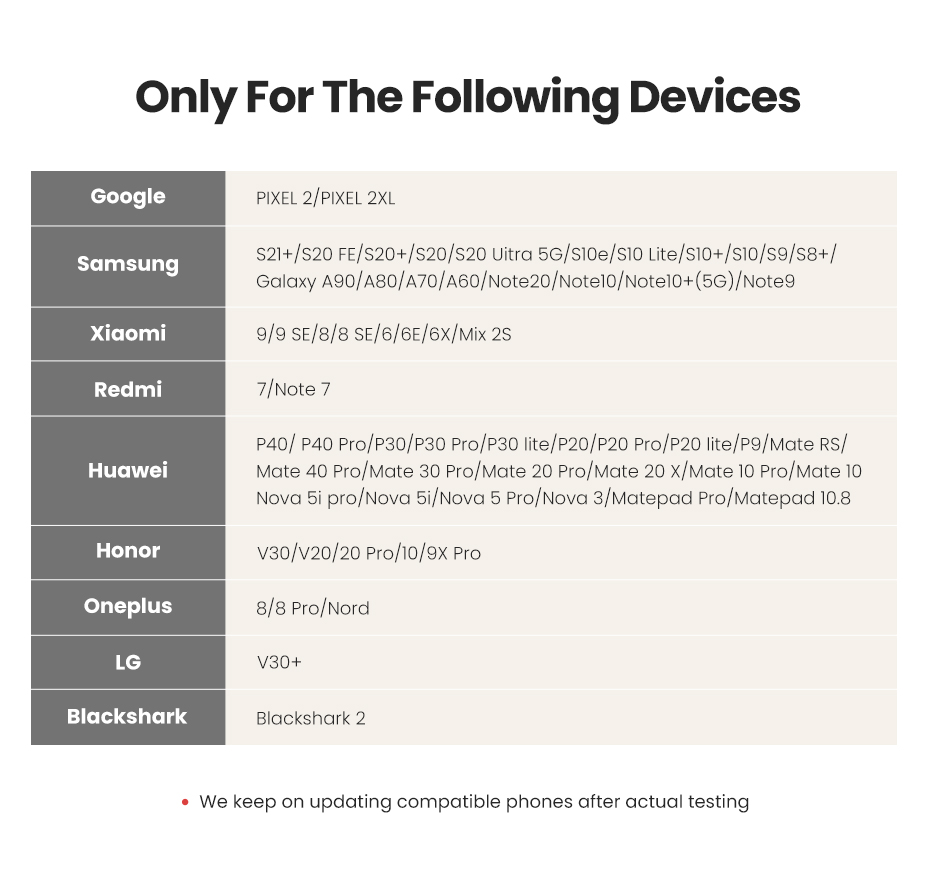Click the red bullet before the testing note
This screenshot has height=870, width=930.
point(185,802)
